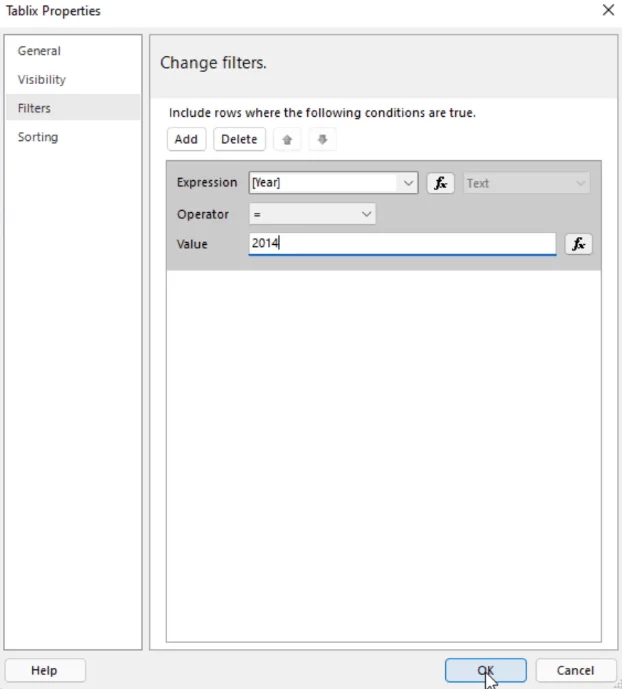Confirm with the OK button
Image resolution: width=622 pixels, height=689 pixels.
pyautogui.click(x=485, y=670)
